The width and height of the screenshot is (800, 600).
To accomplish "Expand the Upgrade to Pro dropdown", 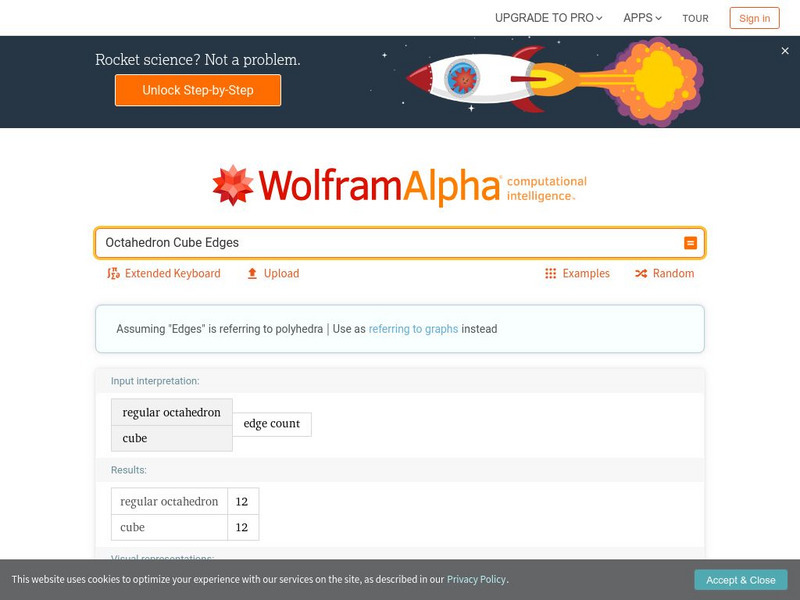I will point(548,18).
